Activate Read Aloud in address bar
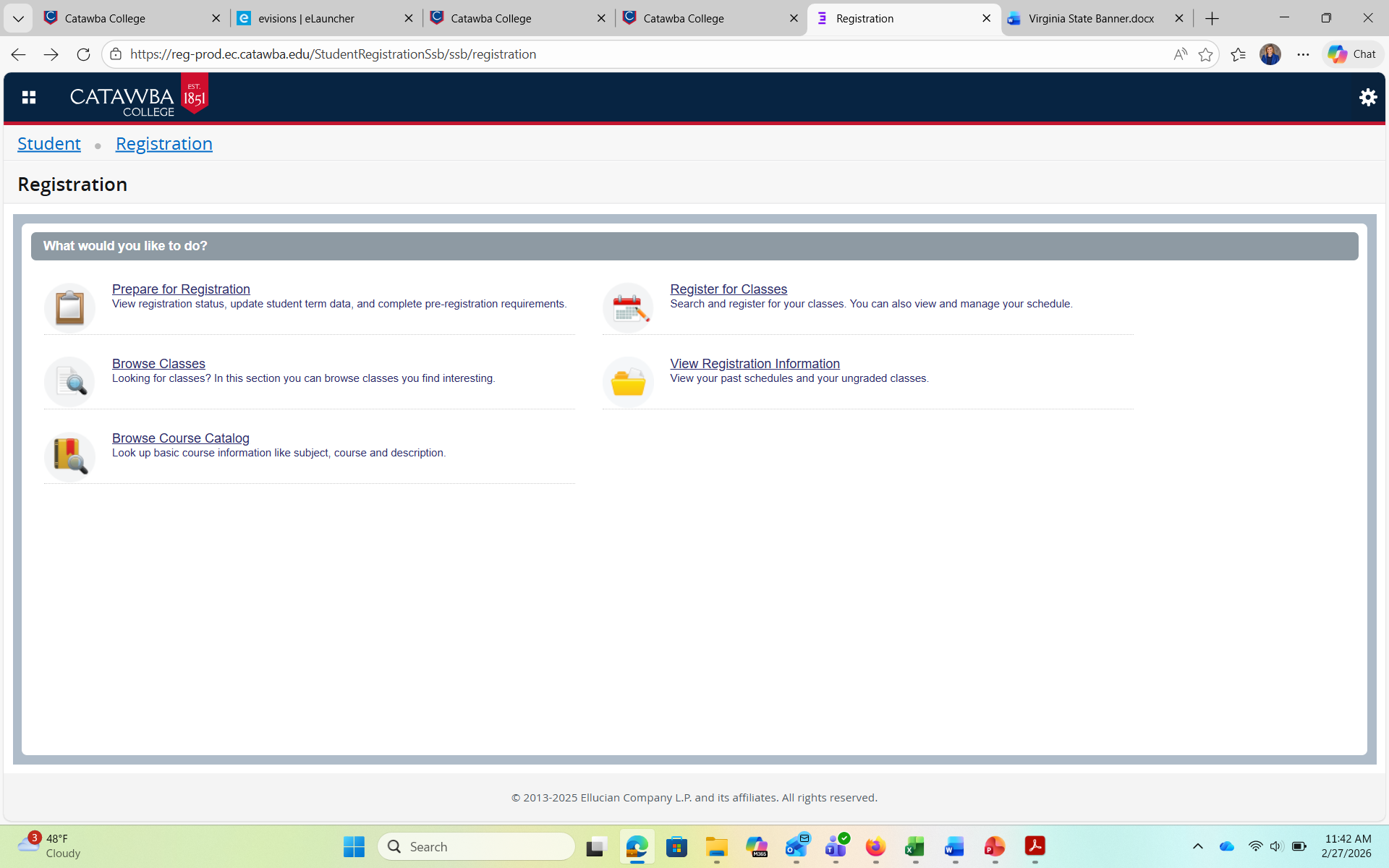Screen dimensions: 1389x868 coord(1180,54)
